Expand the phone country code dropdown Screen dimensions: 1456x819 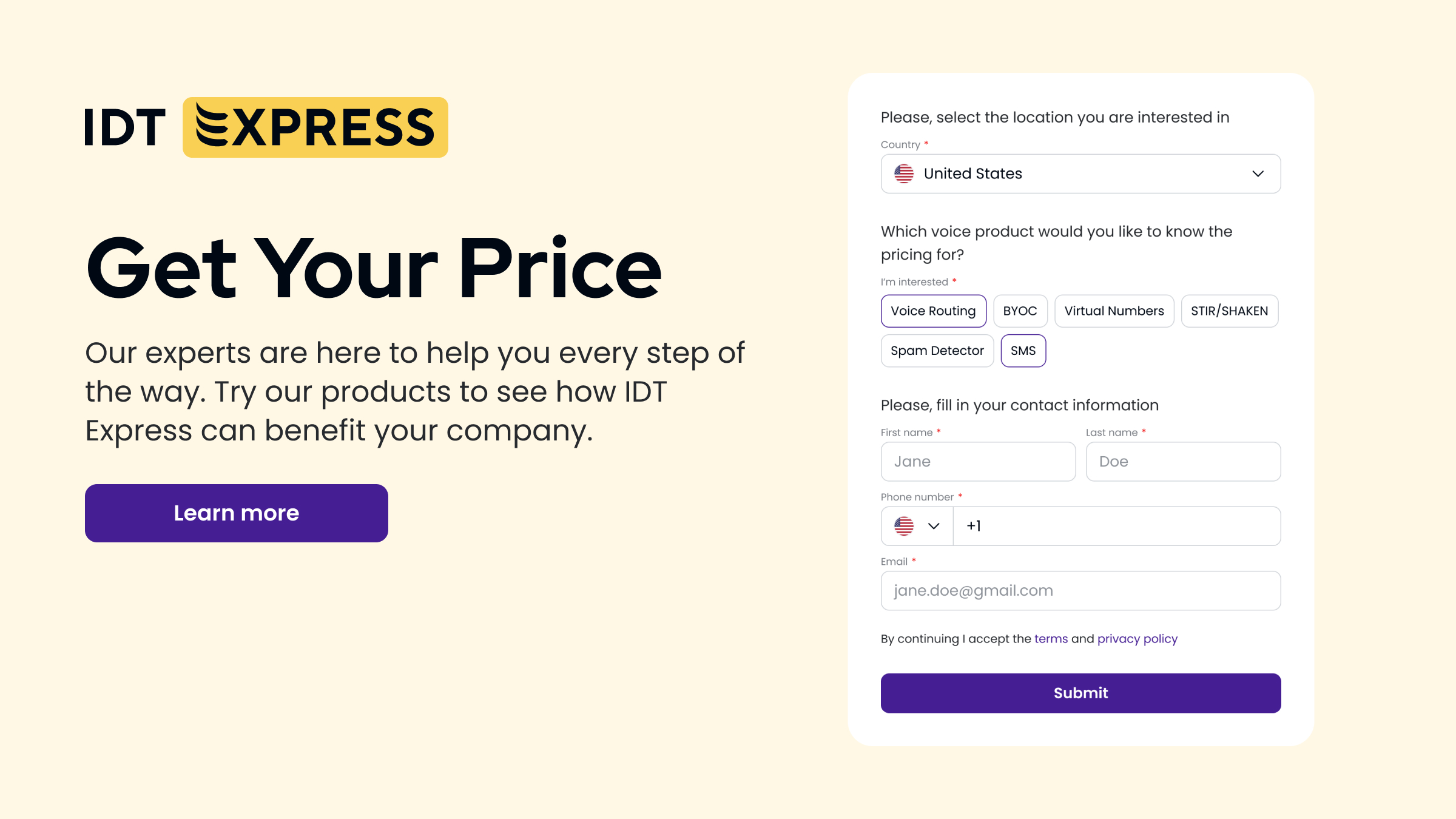click(934, 526)
